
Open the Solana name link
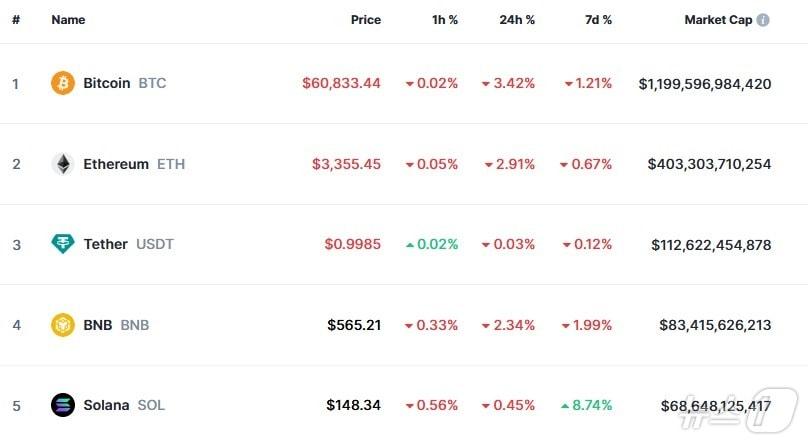106,405
